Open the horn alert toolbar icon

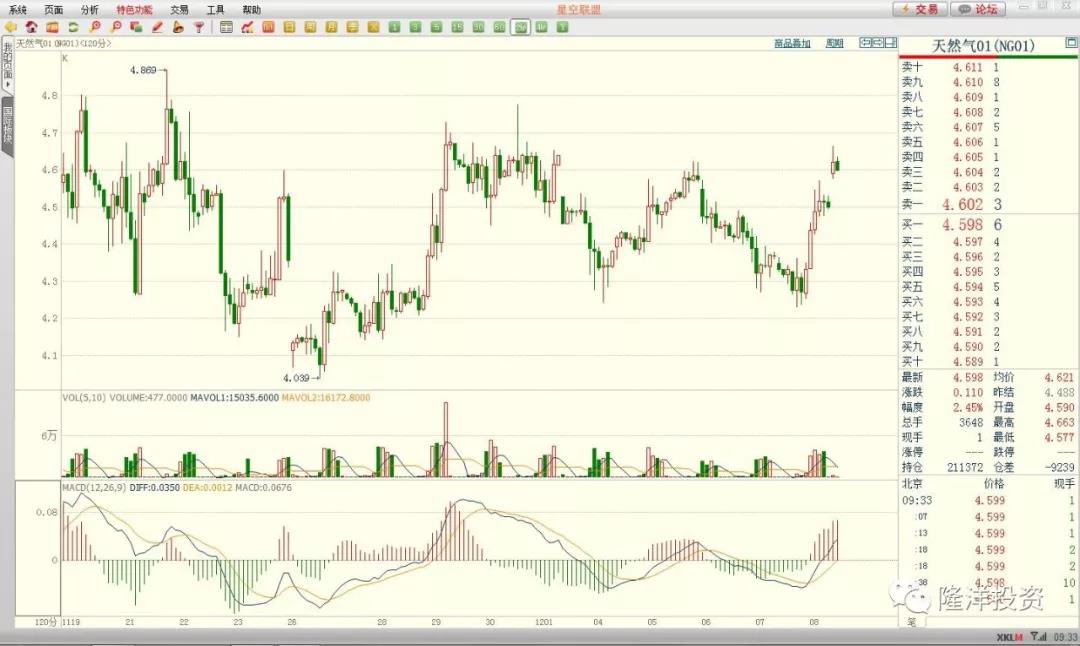[x=178, y=27]
